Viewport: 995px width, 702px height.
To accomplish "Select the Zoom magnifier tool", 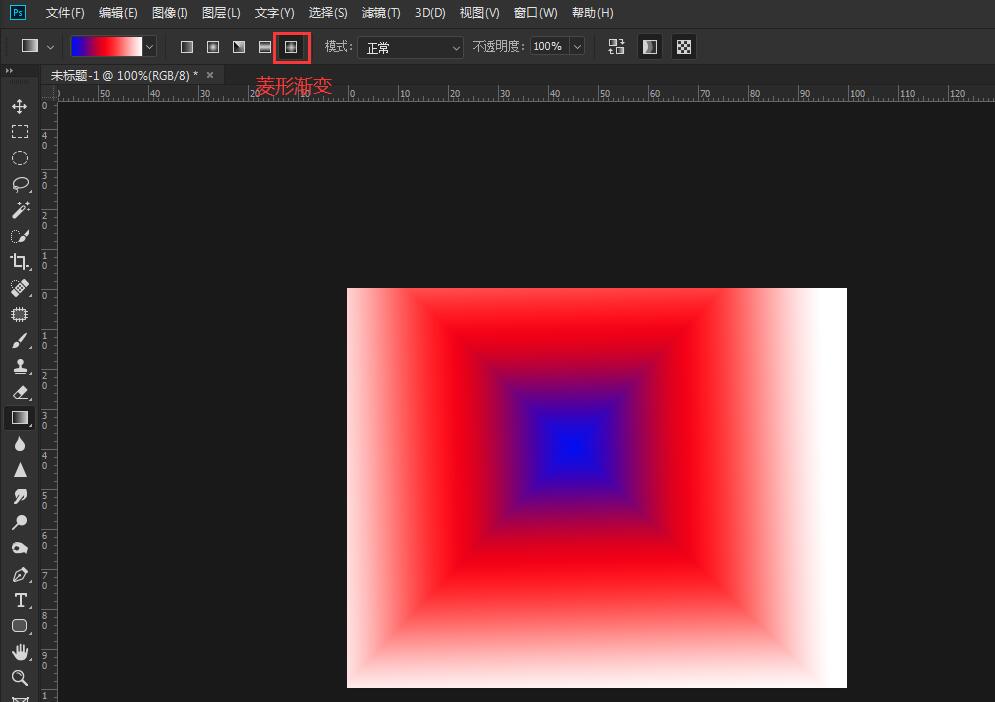I will pyautogui.click(x=20, y=678).
